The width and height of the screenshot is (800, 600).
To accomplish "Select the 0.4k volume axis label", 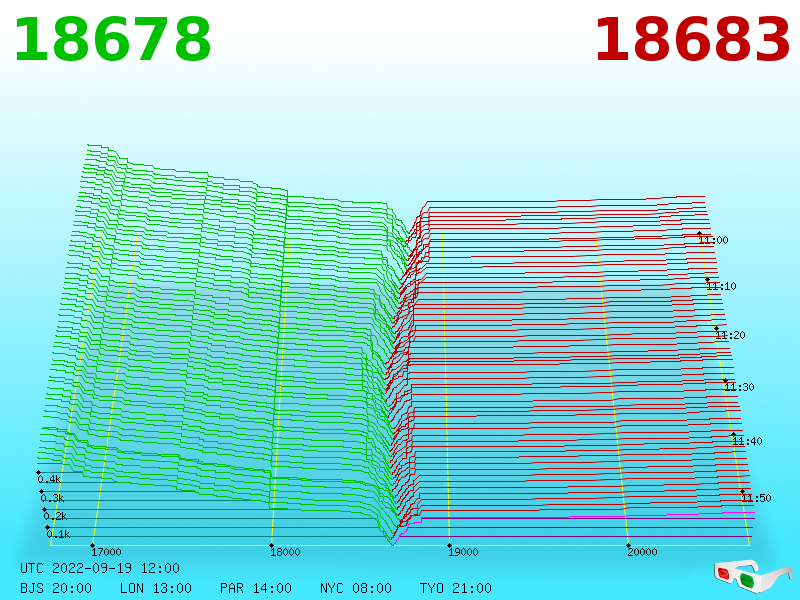I will point(49,479).
